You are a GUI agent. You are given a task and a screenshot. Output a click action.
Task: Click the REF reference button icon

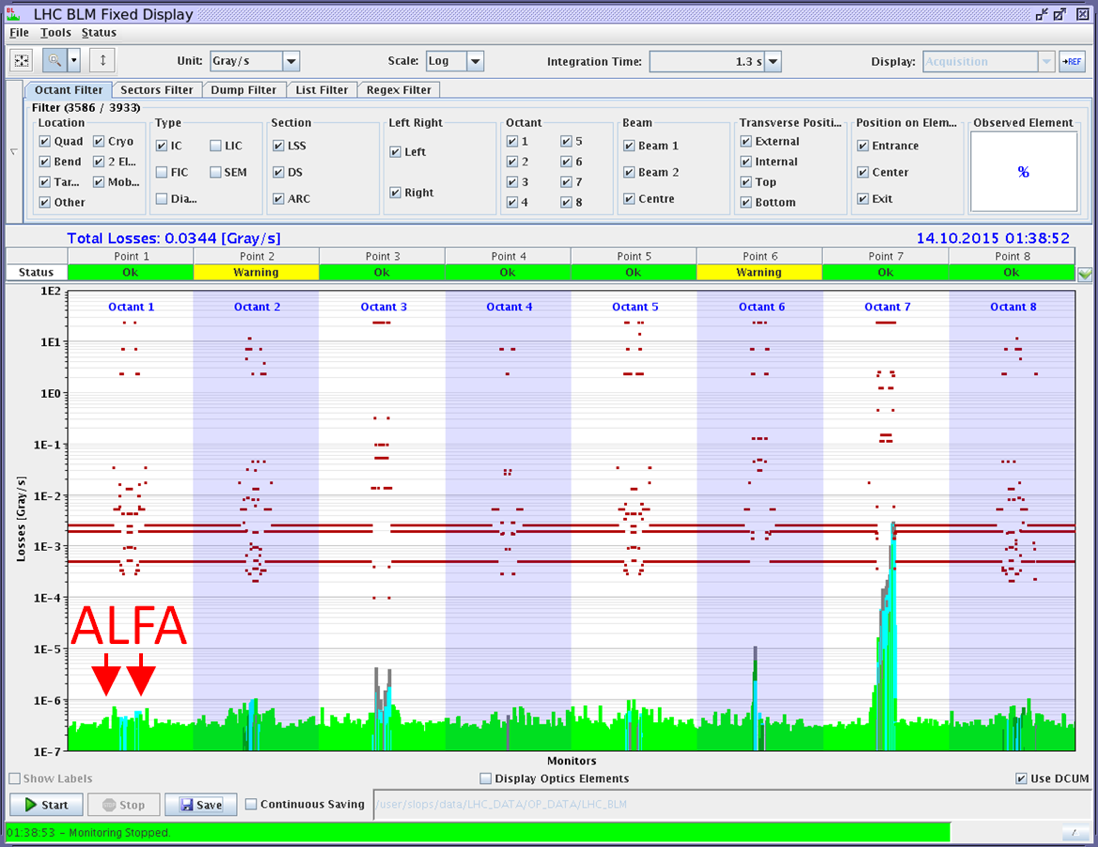(1072, 62)
